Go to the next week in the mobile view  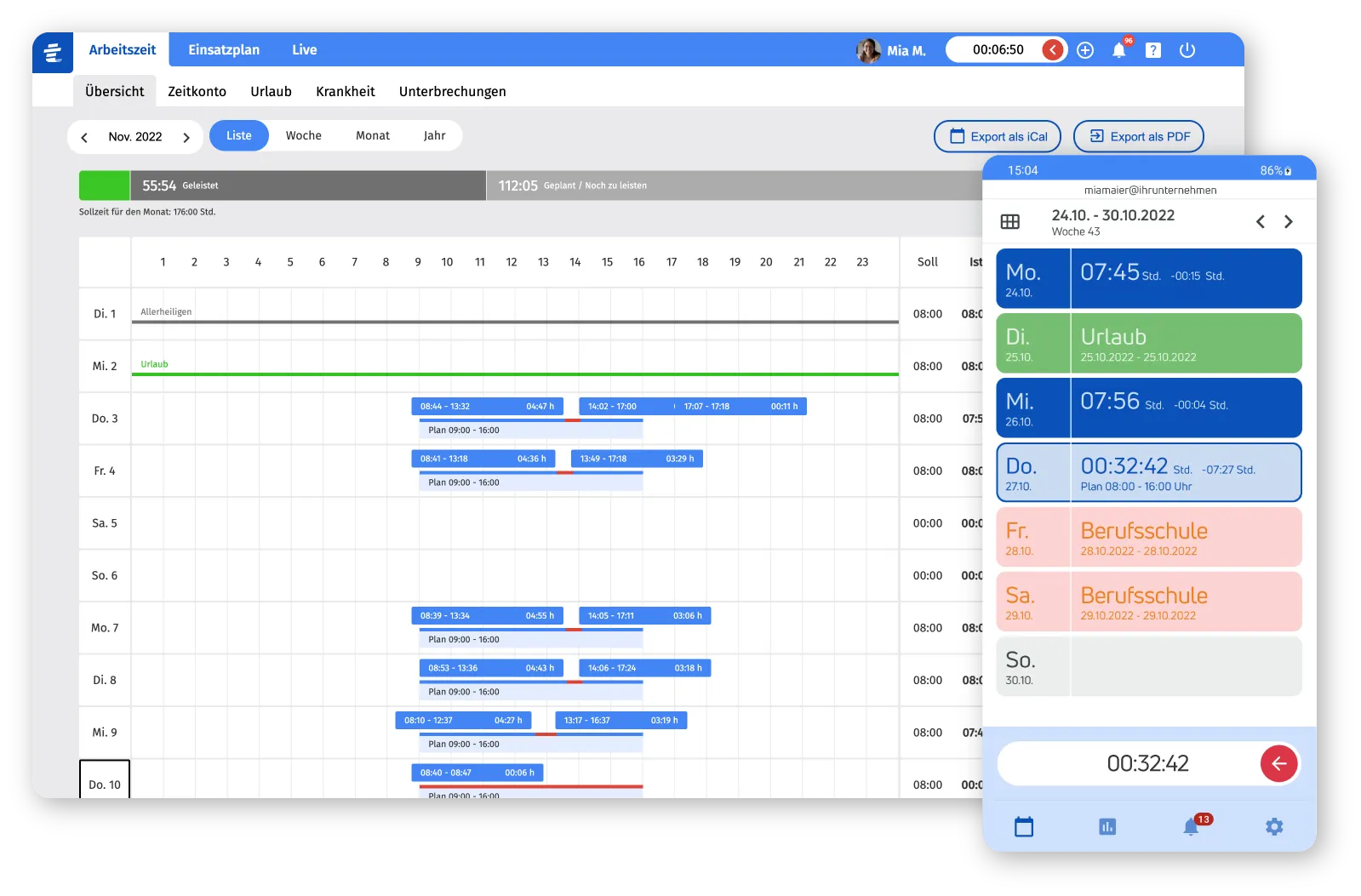pyautogui.click(x=1289, y=222)
